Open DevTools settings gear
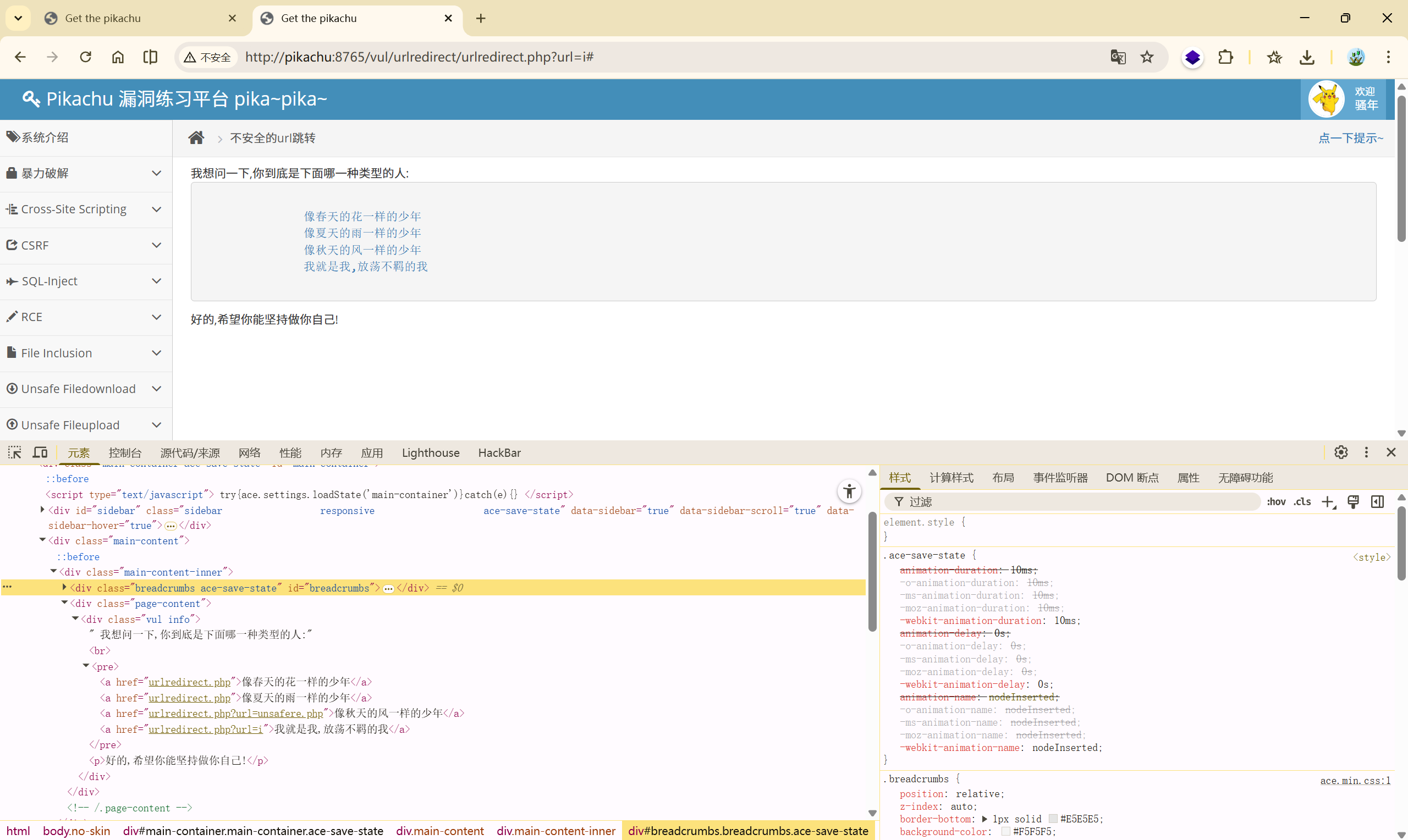The image size is (1408, 840). click(x=1341, y=452)
